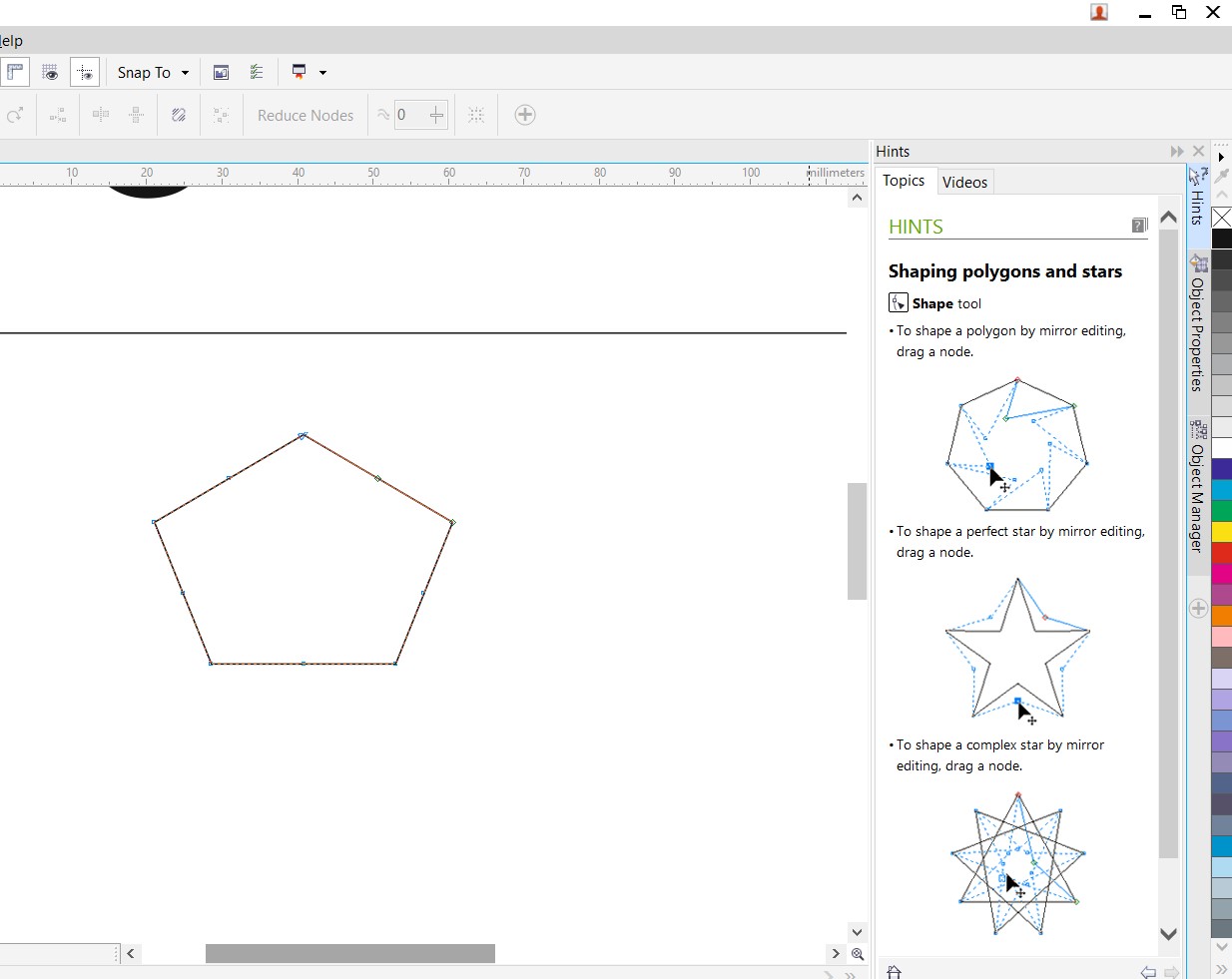Select the magenta color swatch

pos(1222,574)
